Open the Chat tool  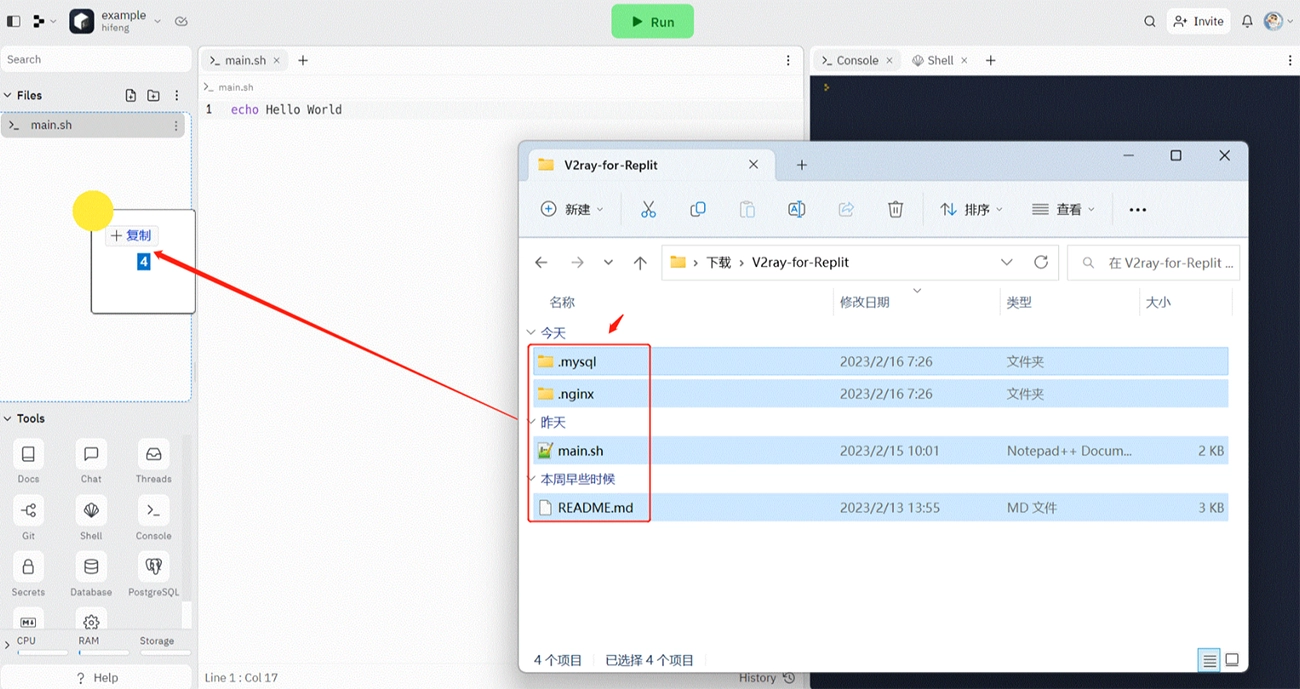click(91, 461)
